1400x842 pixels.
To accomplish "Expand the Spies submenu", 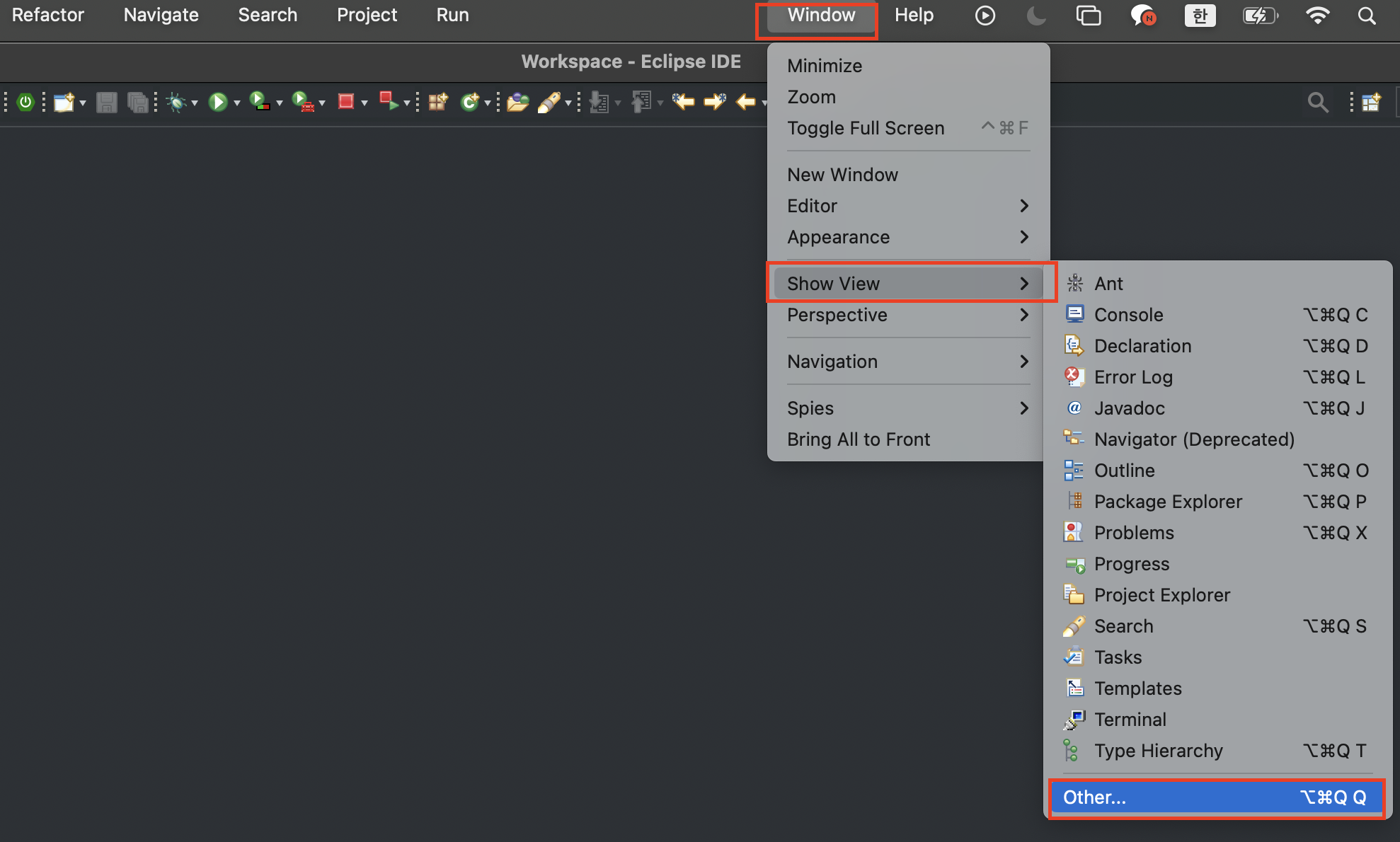I will [908, 408].
